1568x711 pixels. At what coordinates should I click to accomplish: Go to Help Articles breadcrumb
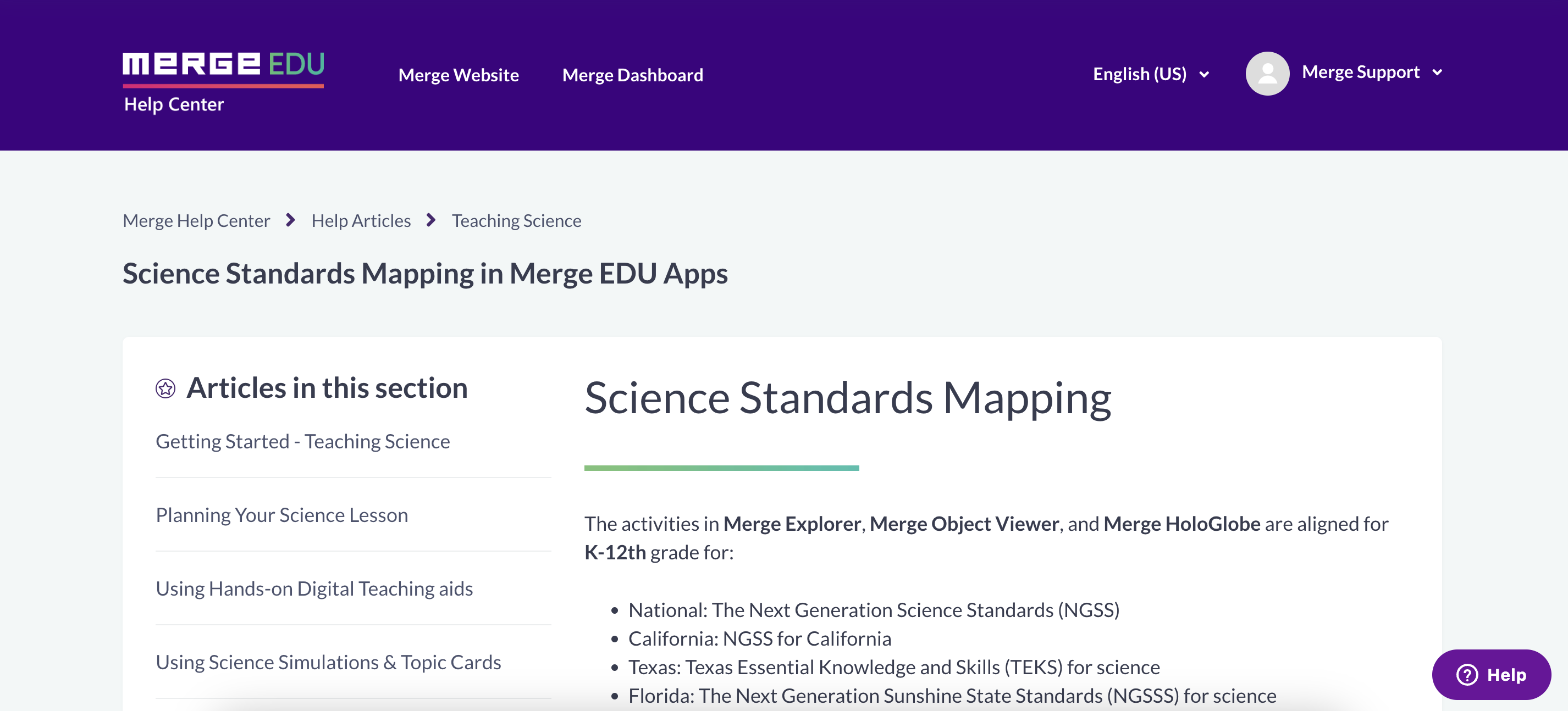pos(361,220)
